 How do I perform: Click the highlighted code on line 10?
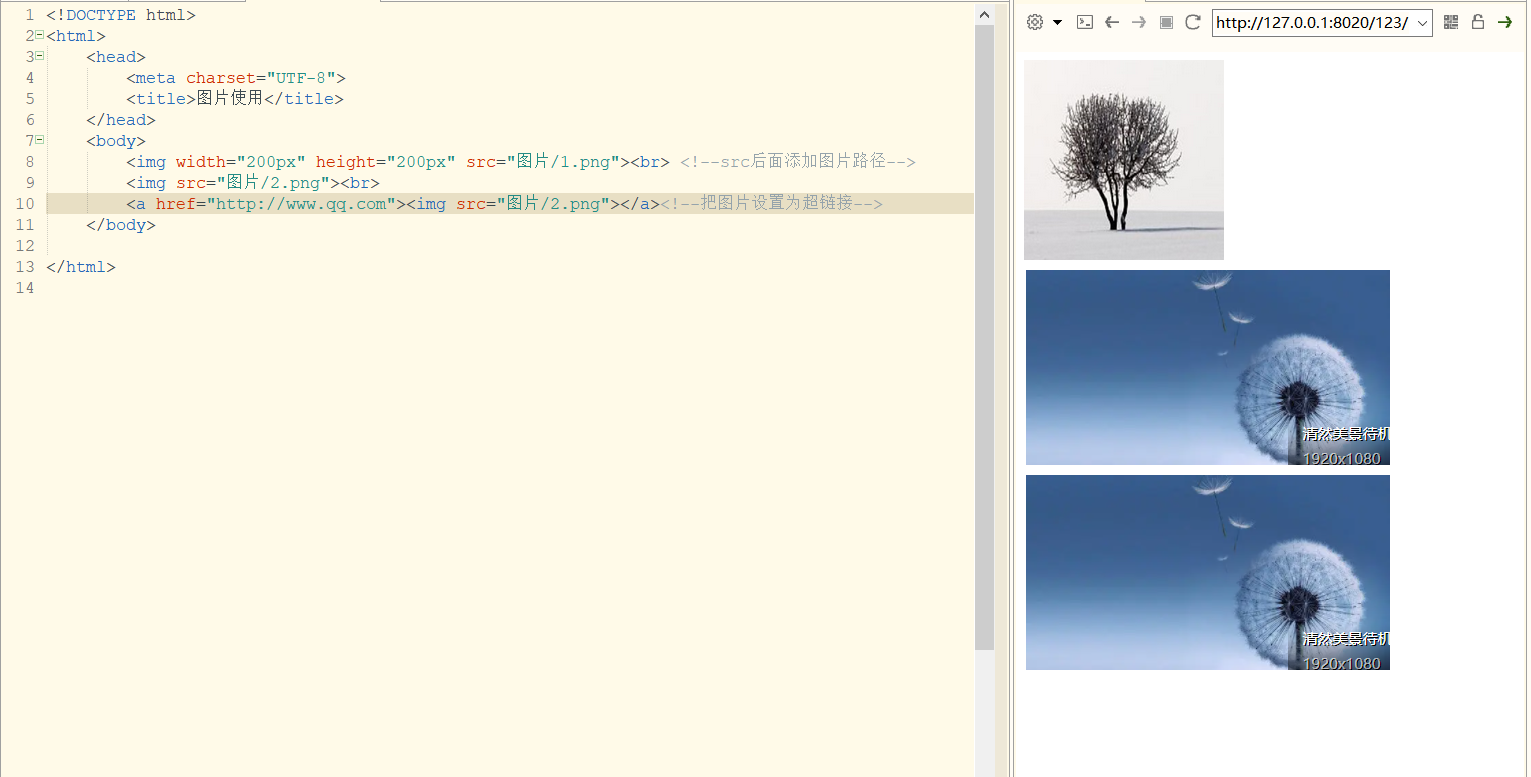(400, 203)
